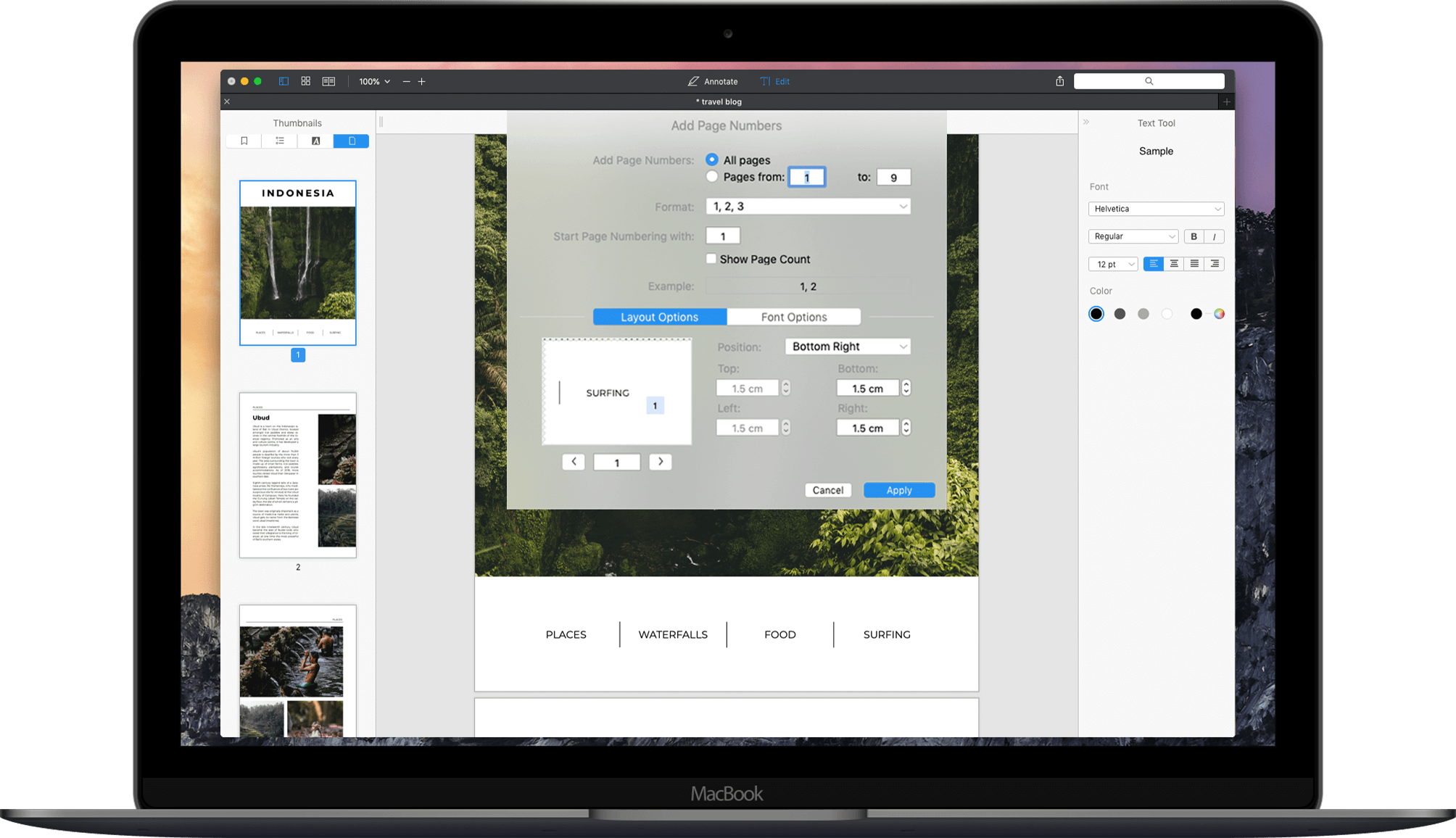Image resolution: width=1456 pixels, height=838 pixels.
Task: Select the grid view icon
Action: pos(304,81)
